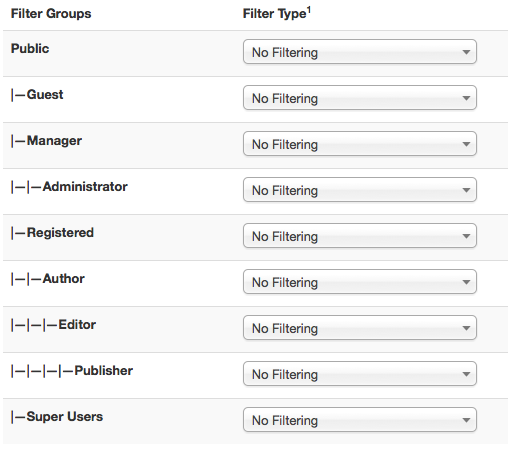Open the Administrator filter type dropdown
Screen dimensions: 508x452
coord(360,190)
